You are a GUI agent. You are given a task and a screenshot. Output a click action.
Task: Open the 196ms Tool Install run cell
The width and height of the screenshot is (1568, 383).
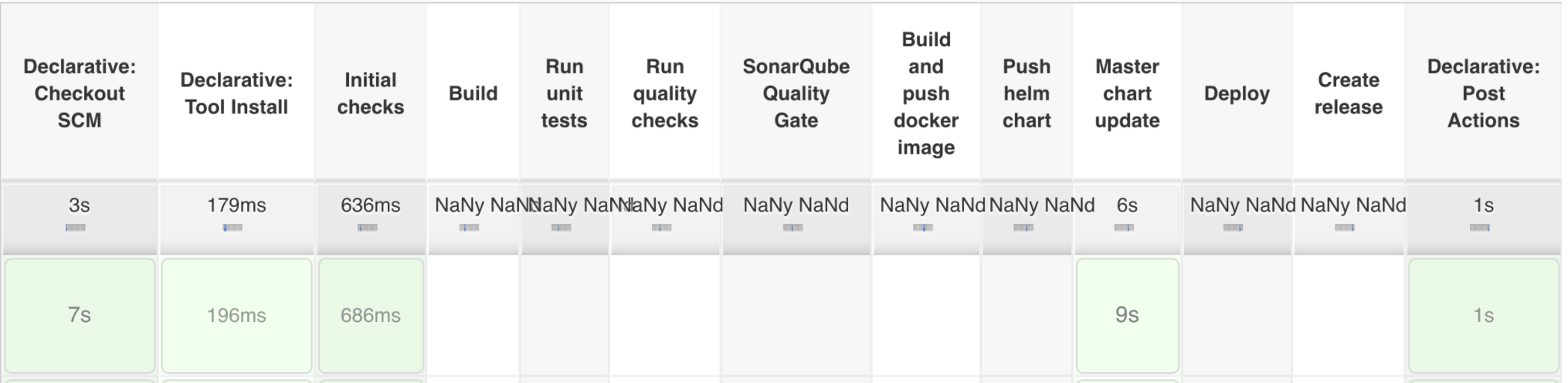tap(236, 315)
